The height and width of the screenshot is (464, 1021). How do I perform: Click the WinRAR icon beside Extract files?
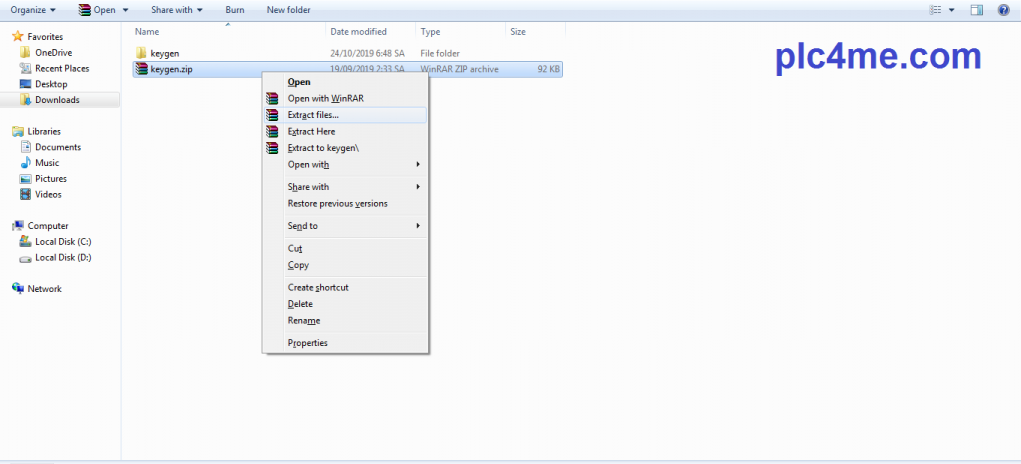[x=271, y=115]
